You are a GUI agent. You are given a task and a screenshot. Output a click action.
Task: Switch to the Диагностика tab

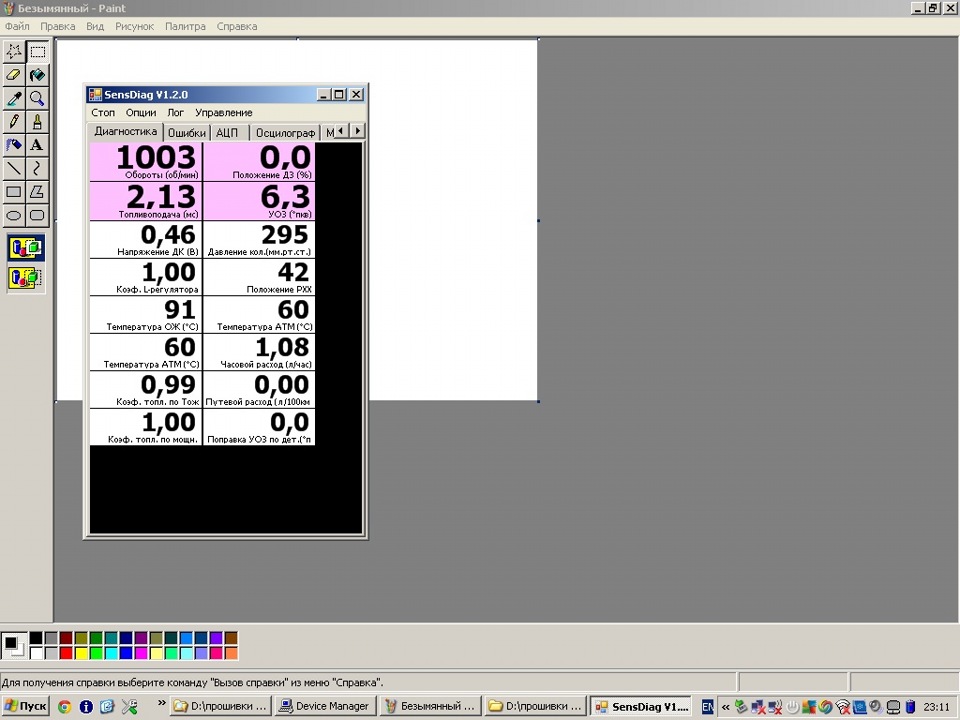click(126, 131)
